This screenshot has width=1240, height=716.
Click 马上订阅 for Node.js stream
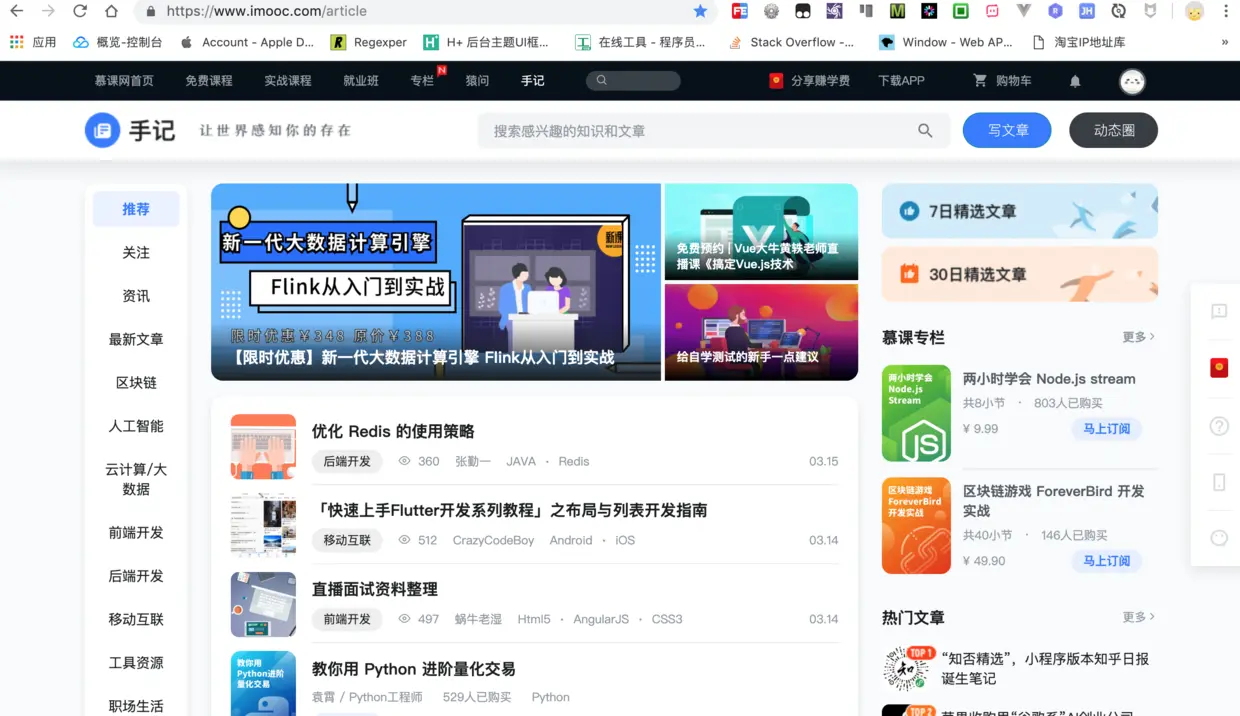click(x=1106, y=428)
